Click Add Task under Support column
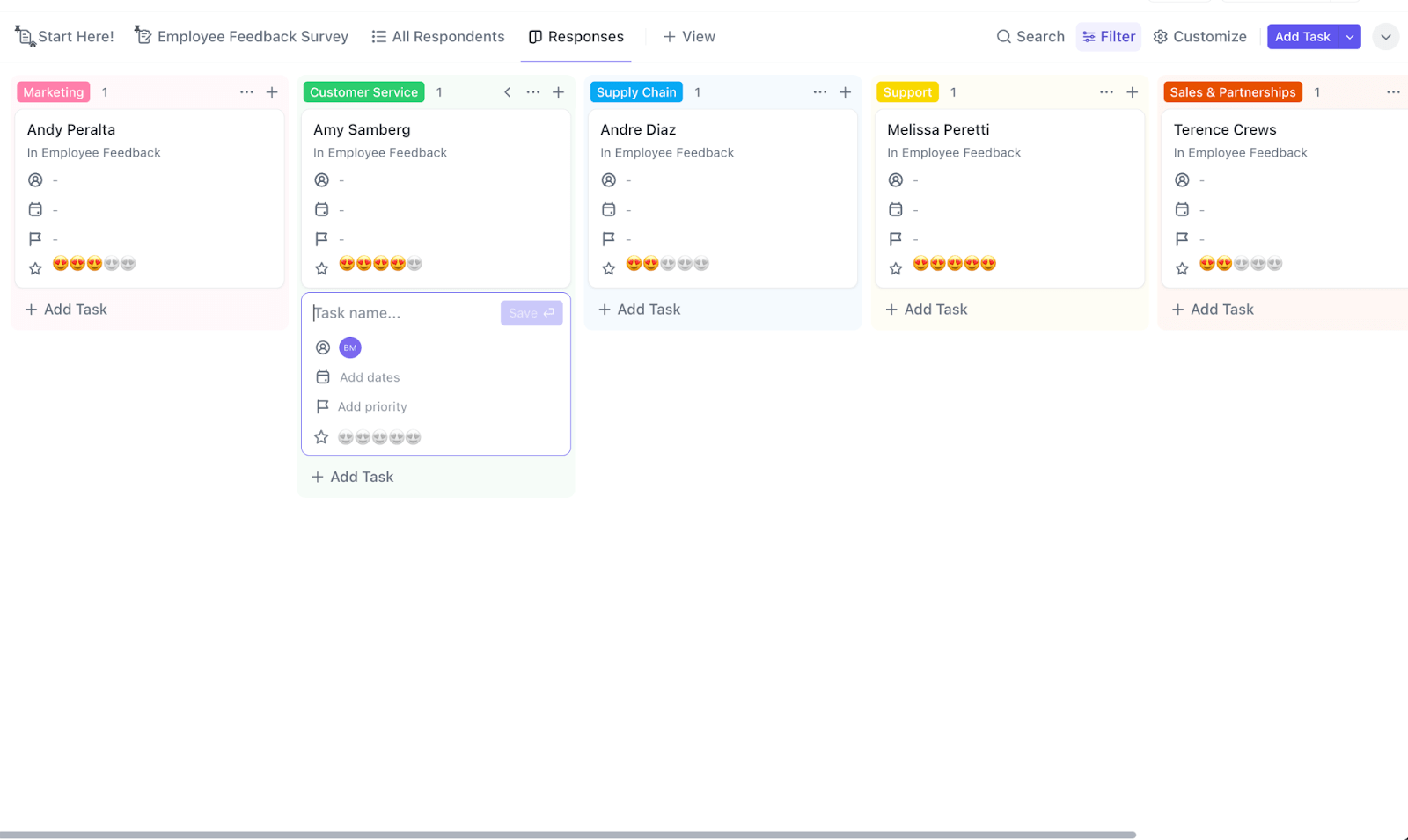 click(x=926, y=310)
